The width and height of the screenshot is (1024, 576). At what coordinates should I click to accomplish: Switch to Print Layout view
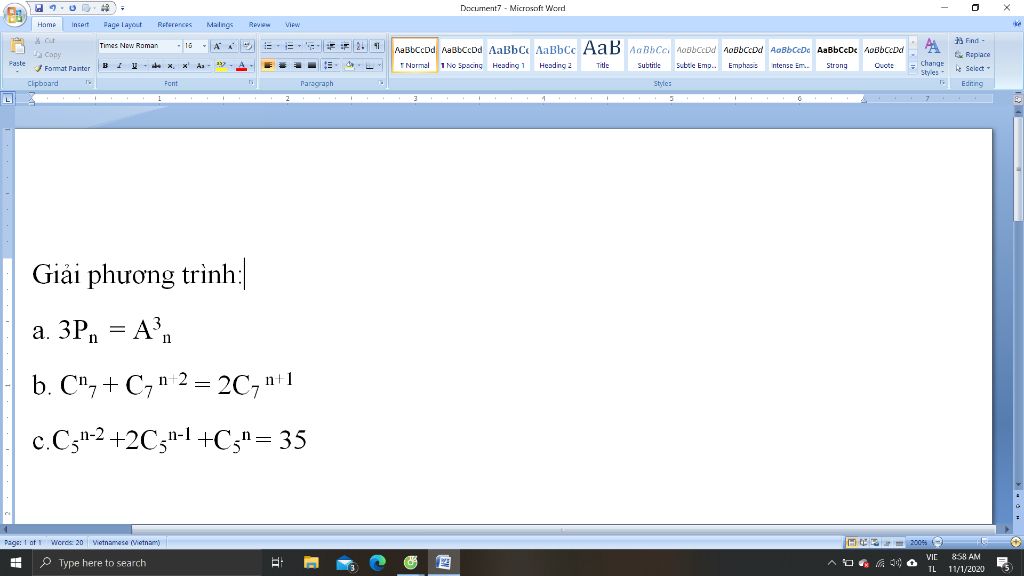(x=852, y=542)
